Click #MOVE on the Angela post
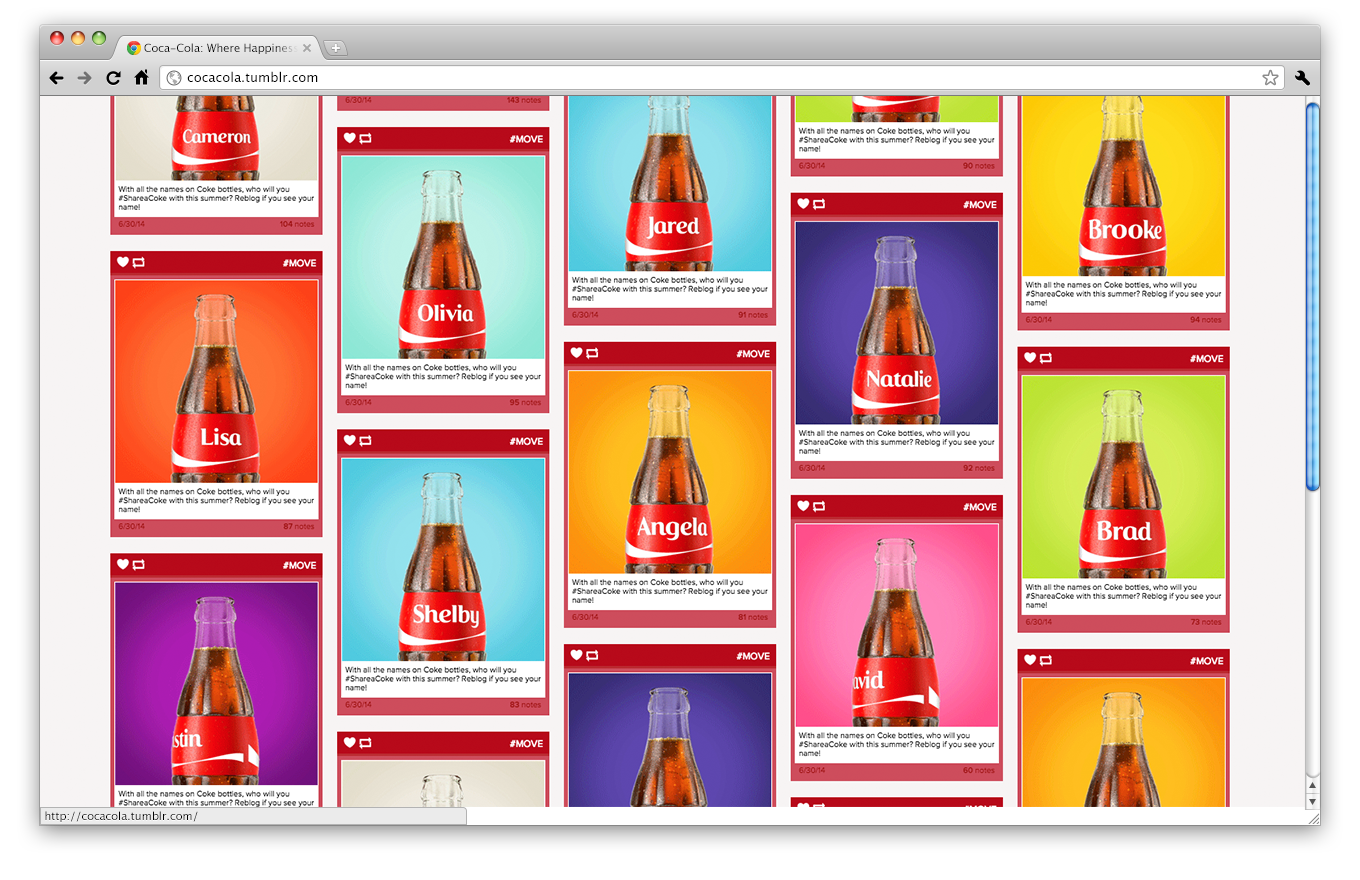Viewport: 1360px width, 880px height. coord(753,354)
